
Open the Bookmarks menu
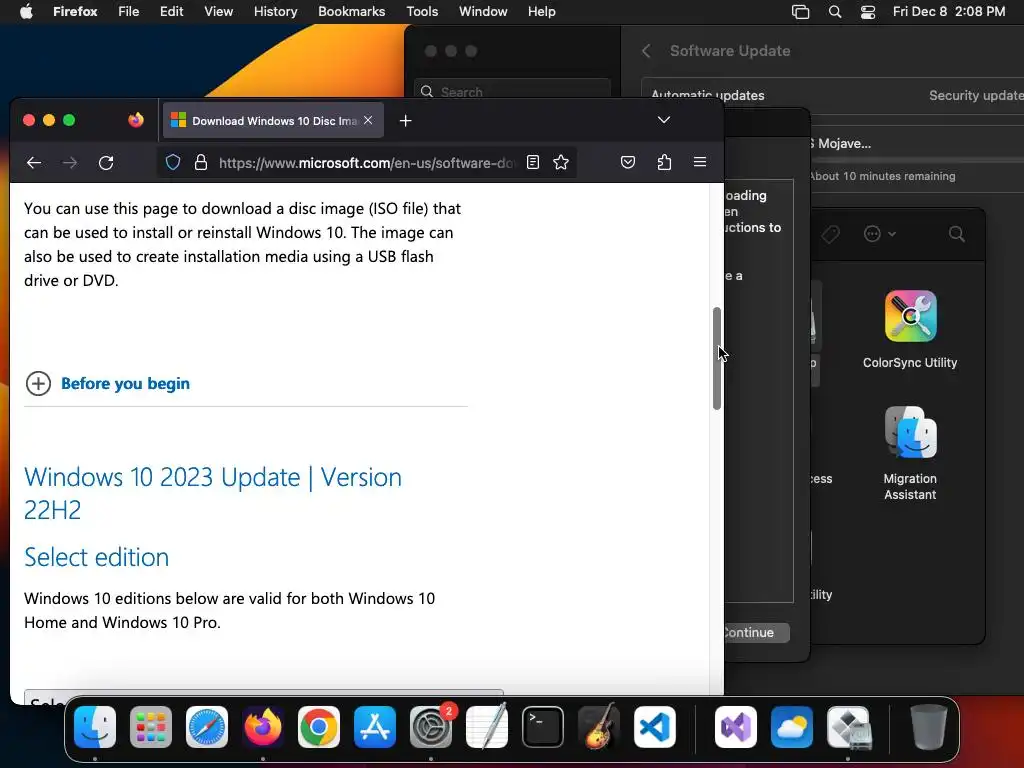pyautogui.click(x=351, y=12)
